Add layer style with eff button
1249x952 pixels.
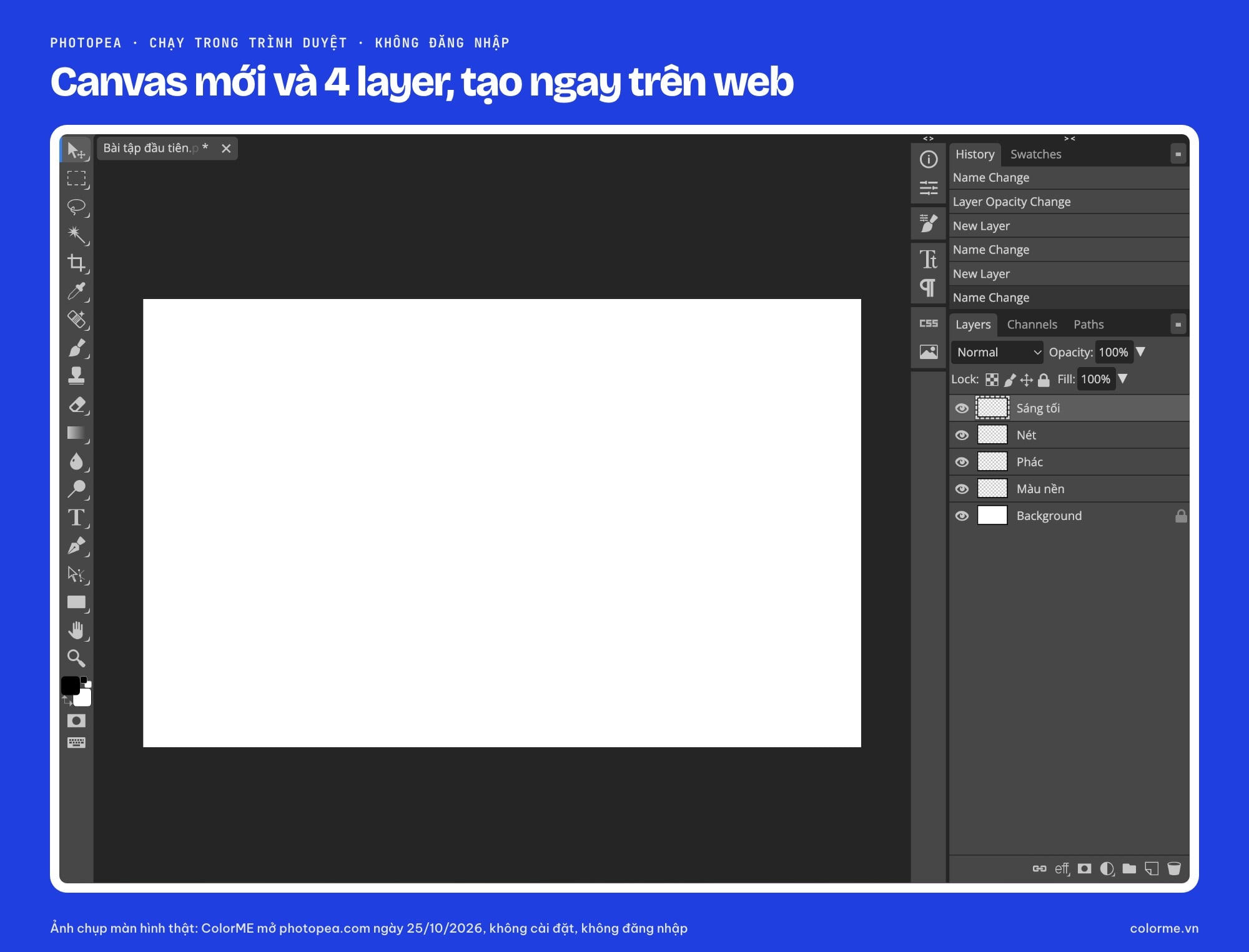point(1062,868)
